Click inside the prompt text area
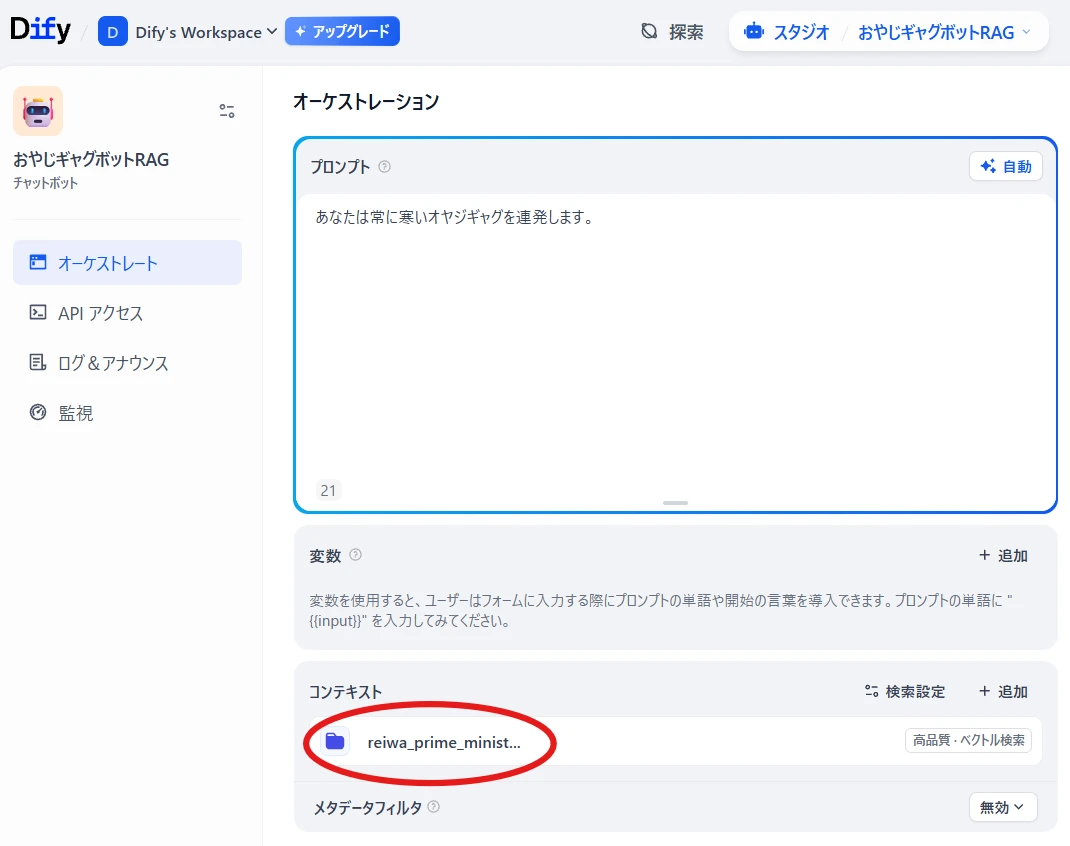 pos(675,340)
